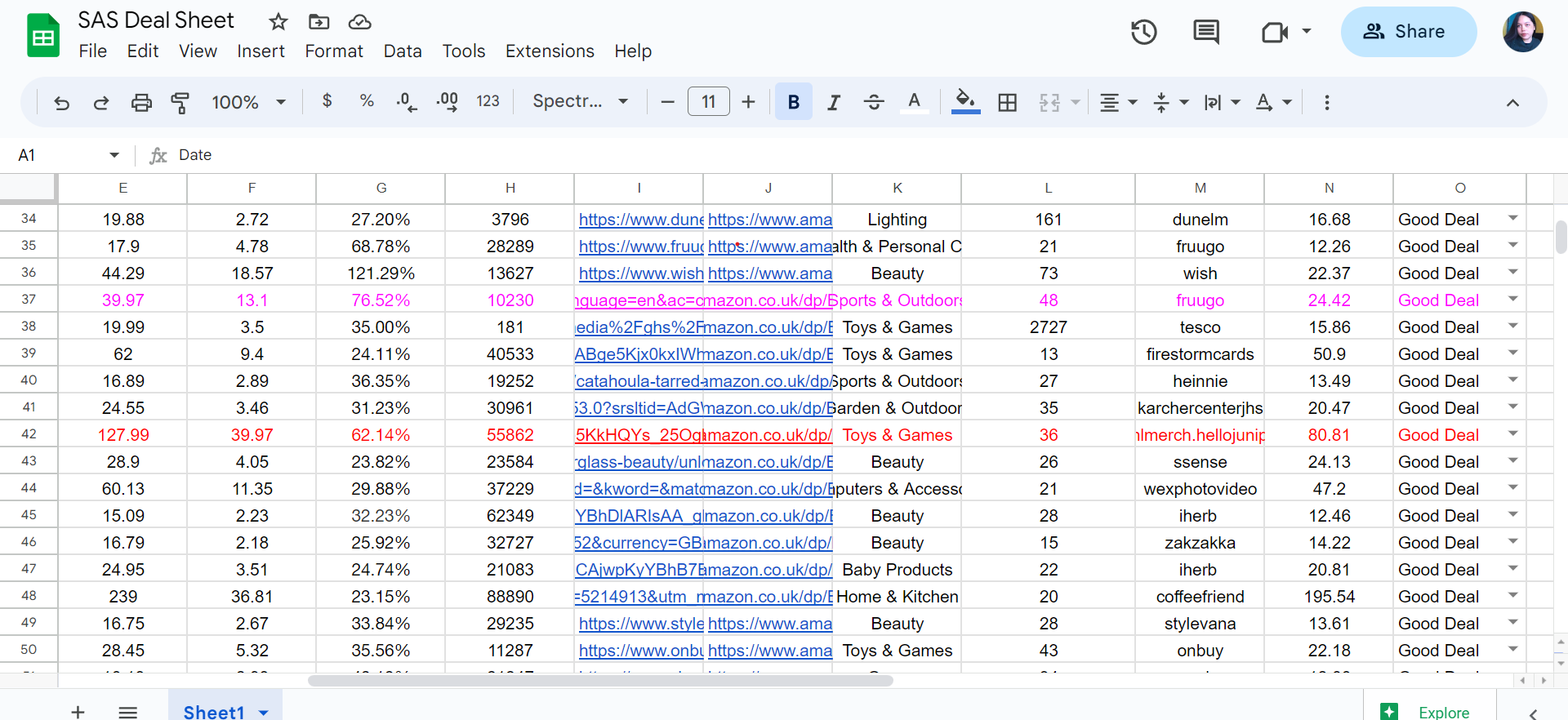Format selection as currency
The image size is (1568, 720).
coord(327,101)
